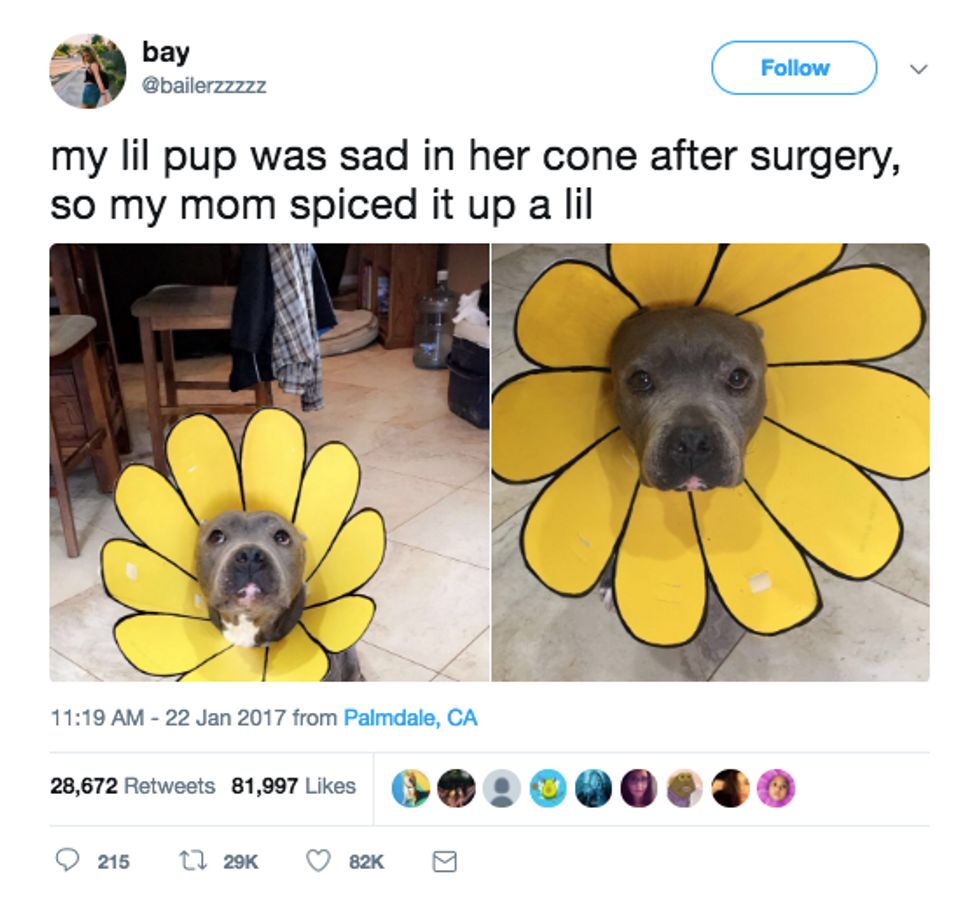The image size is (980, 915).
Task: Open the Palmdale, CA location link
Action: 411,718
